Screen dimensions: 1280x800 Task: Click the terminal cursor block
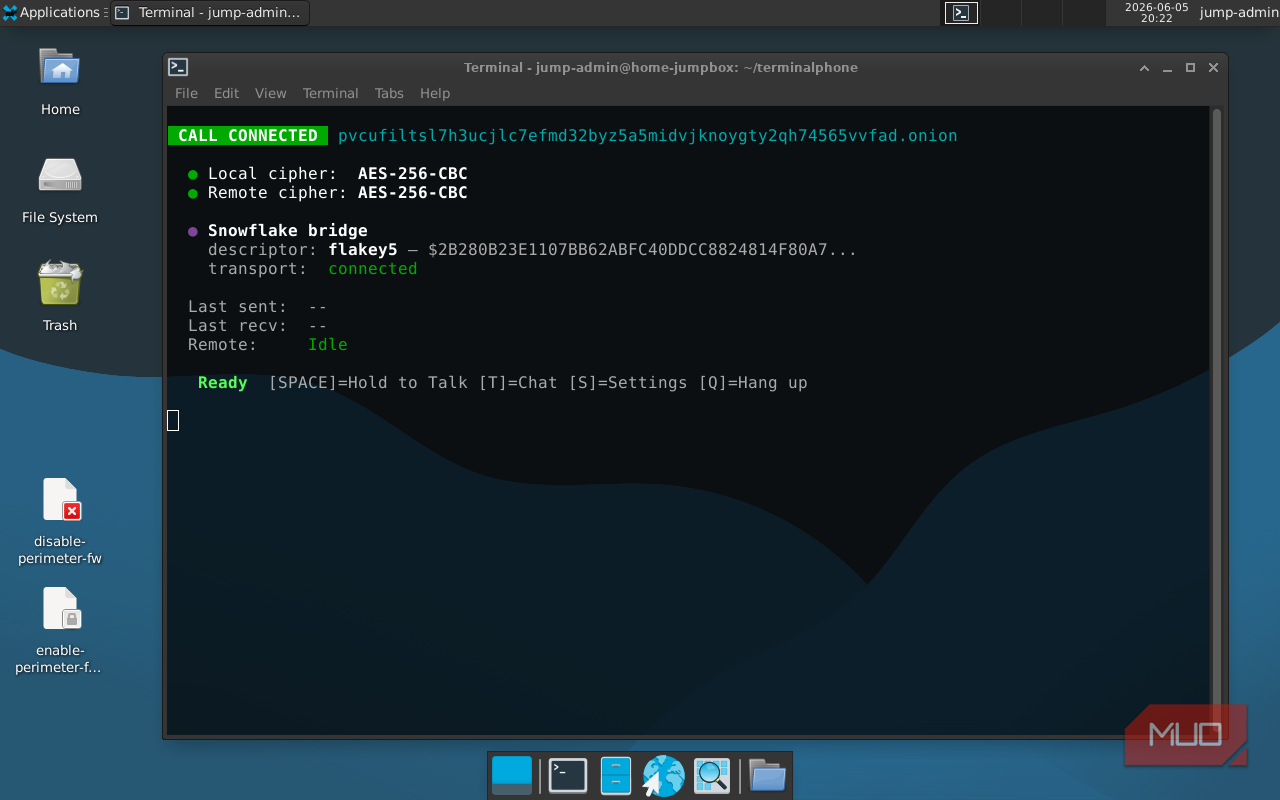pos(173,421)
